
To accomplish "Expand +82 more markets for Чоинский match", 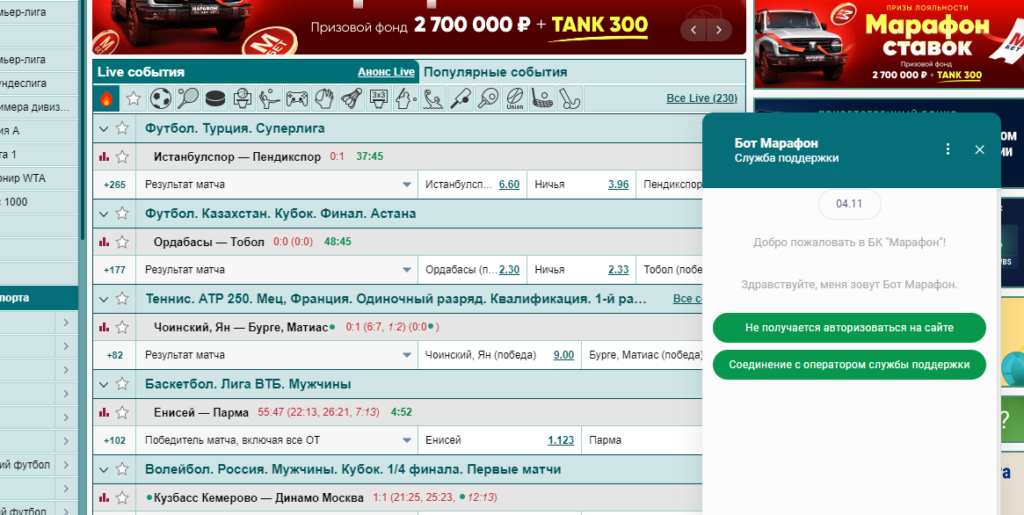I will 115,355.
